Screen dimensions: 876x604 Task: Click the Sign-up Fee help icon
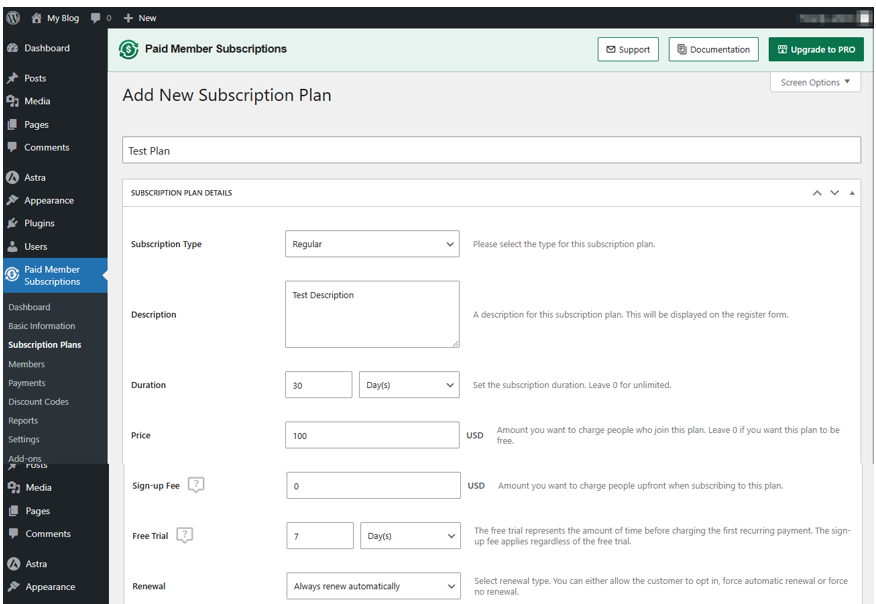[195, 485]
